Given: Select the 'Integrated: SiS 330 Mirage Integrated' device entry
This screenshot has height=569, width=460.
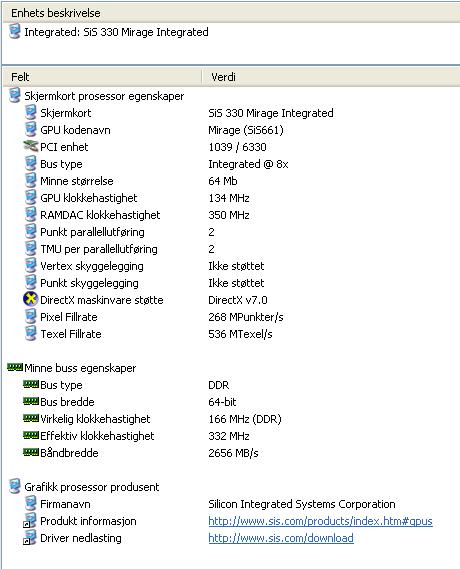Looking at the screenshot, I should click(x=116, y=32).
